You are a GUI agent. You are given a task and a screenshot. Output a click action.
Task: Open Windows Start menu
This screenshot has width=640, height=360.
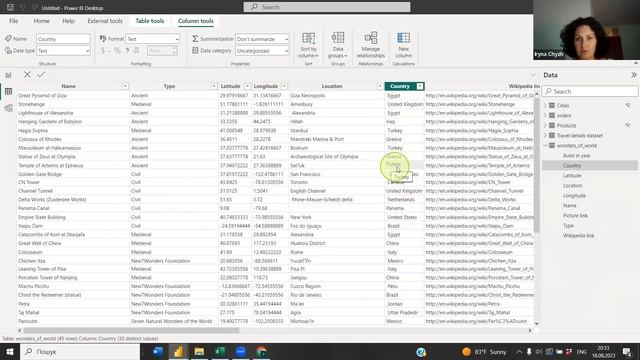pos(9,351)
